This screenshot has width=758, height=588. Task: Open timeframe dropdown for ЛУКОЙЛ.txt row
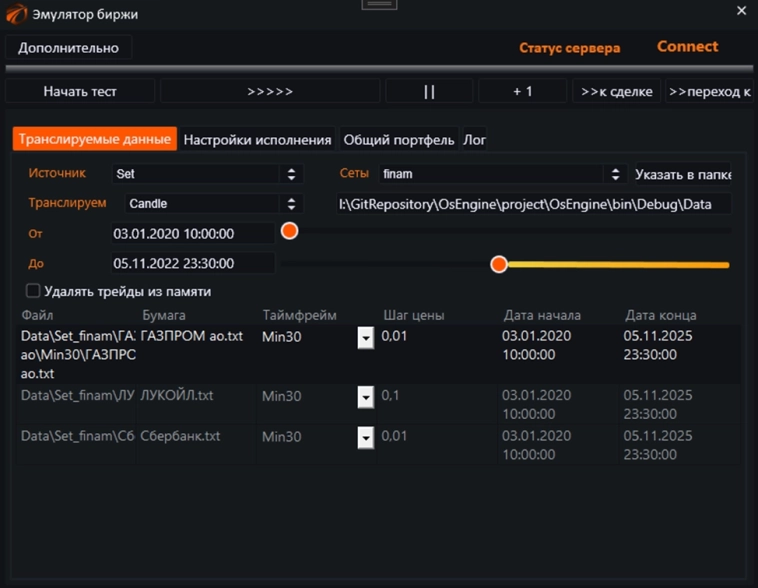click(x=365, y=397)
